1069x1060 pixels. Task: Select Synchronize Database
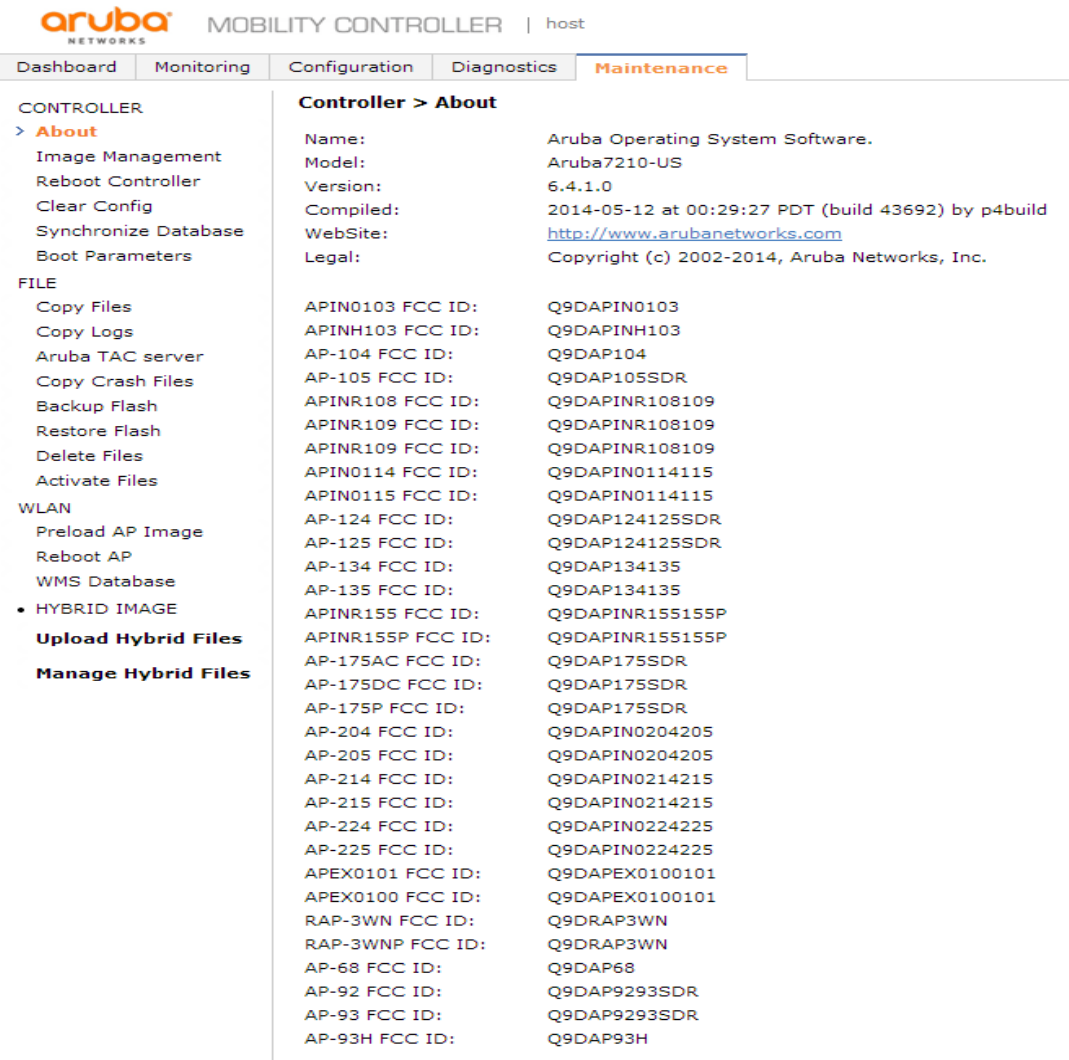tap(140, 231)
